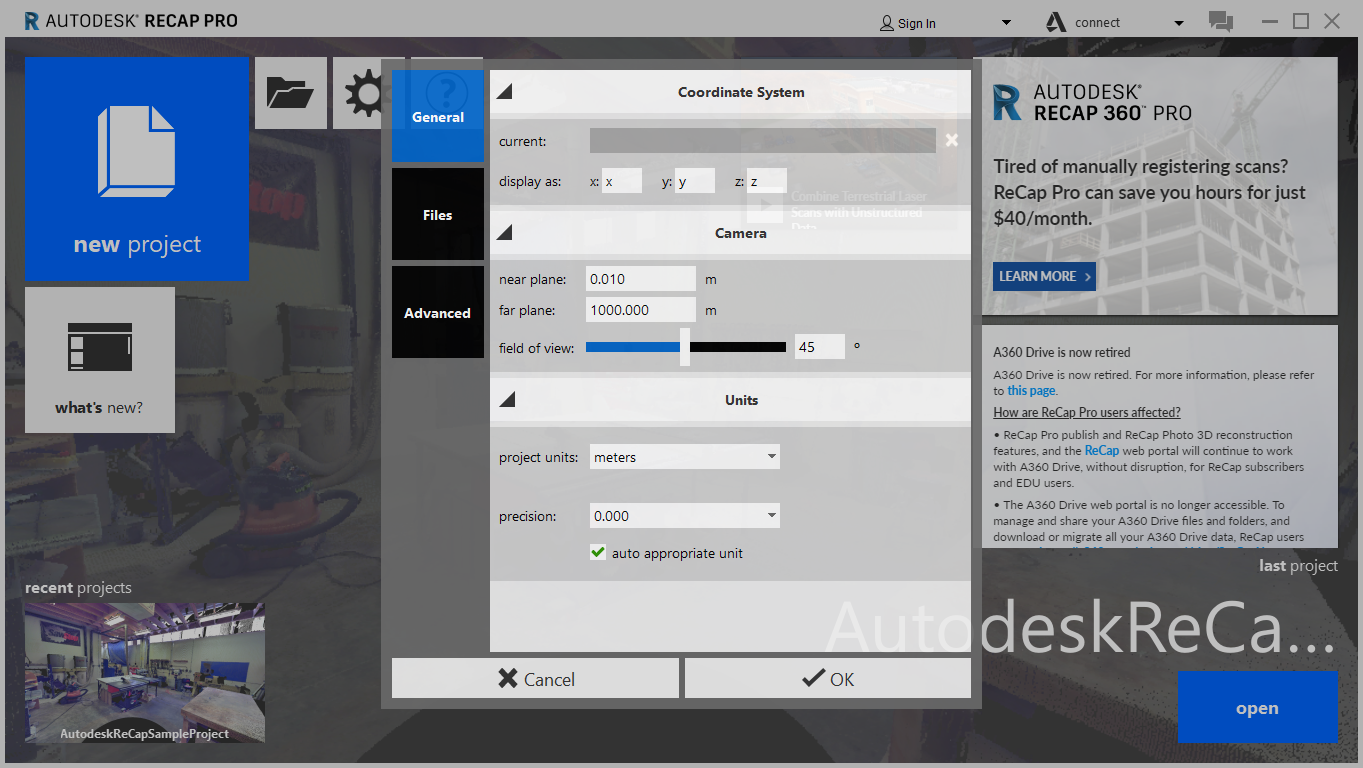
Task: Click the new project tile
Action: (137, 169)
